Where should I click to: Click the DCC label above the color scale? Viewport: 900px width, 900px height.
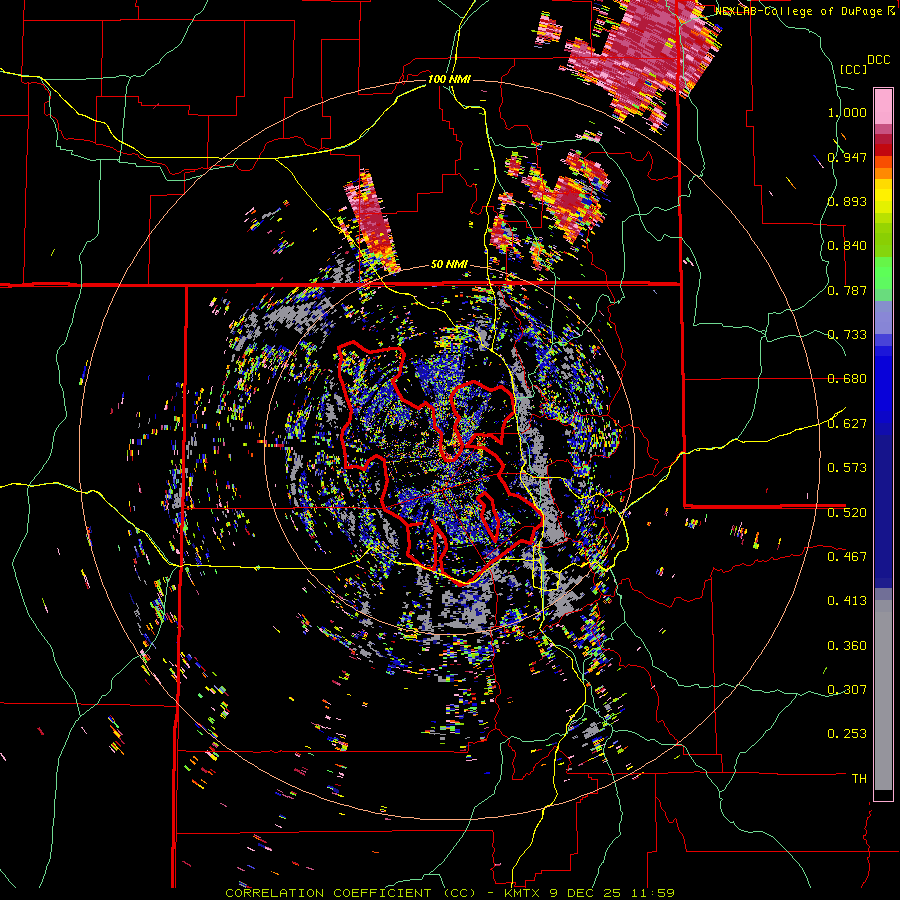point(879,60)
